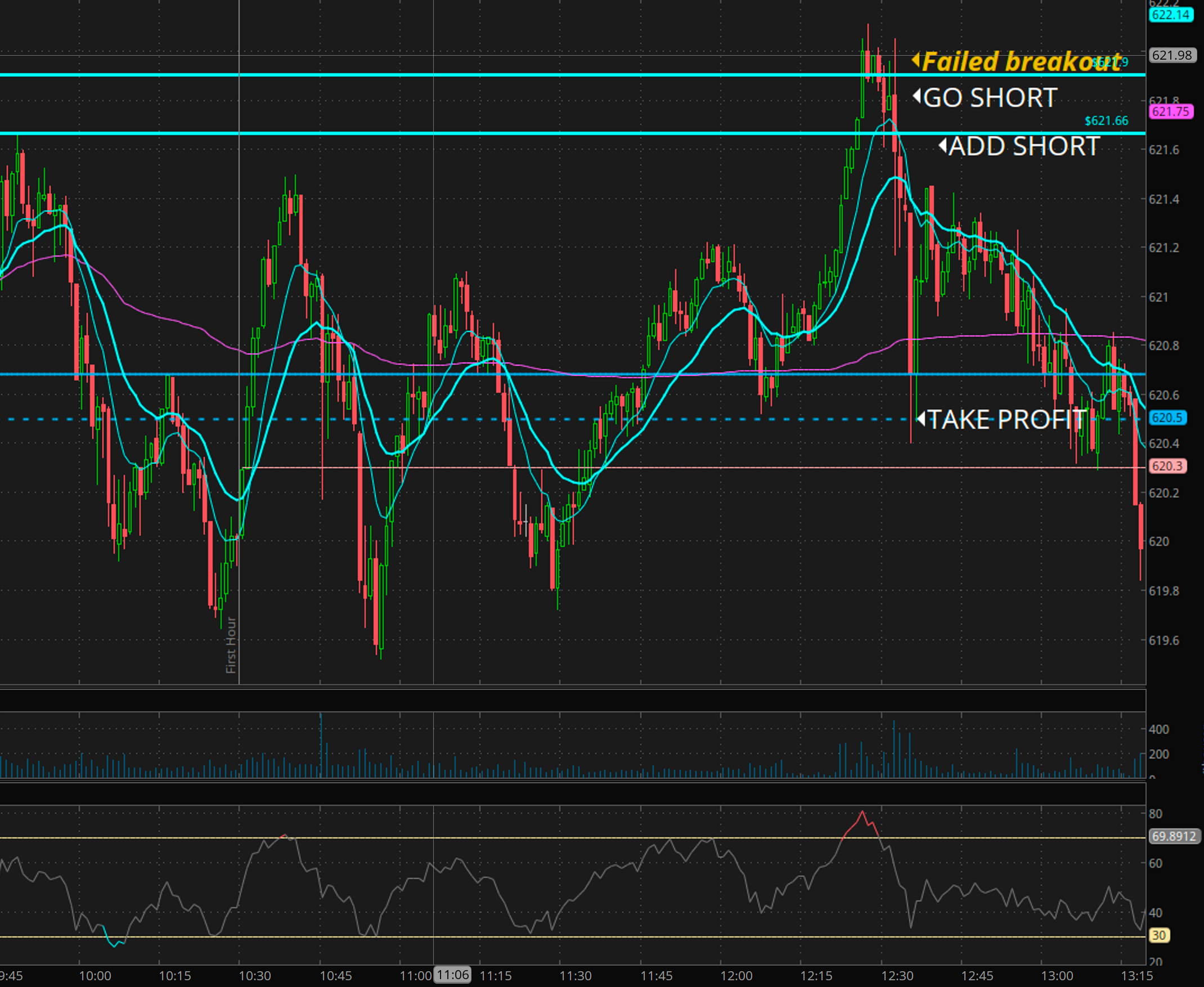
Task: Click the $621.66 line price tag
Action: point(1106,120)
